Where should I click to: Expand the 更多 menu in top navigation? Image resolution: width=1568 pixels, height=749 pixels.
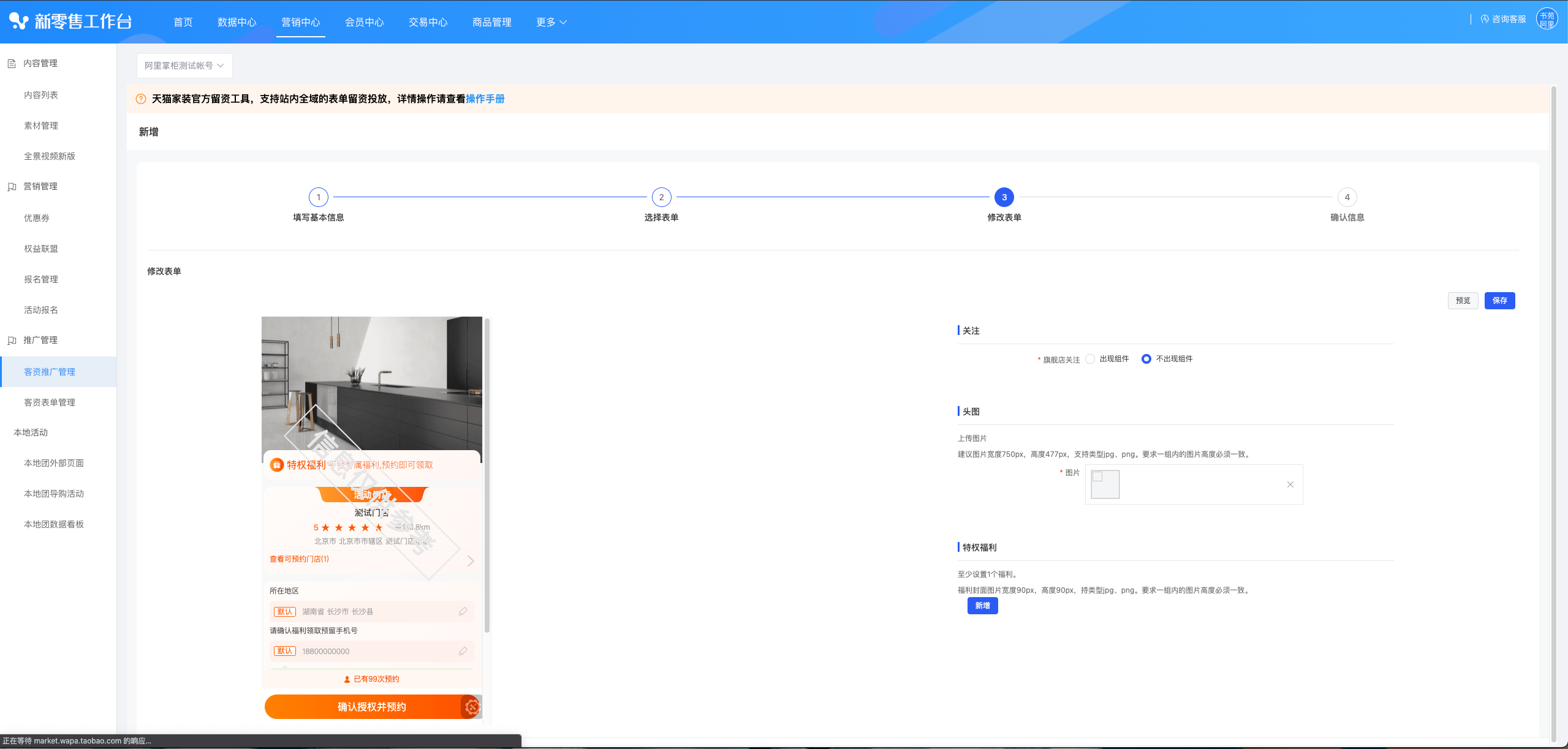[551, 22]
